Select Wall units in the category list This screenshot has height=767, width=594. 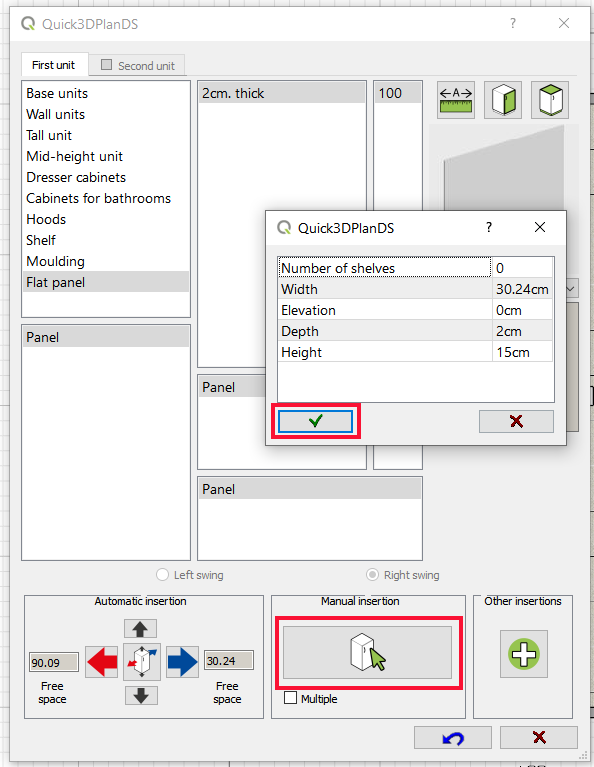pos(56,114)
